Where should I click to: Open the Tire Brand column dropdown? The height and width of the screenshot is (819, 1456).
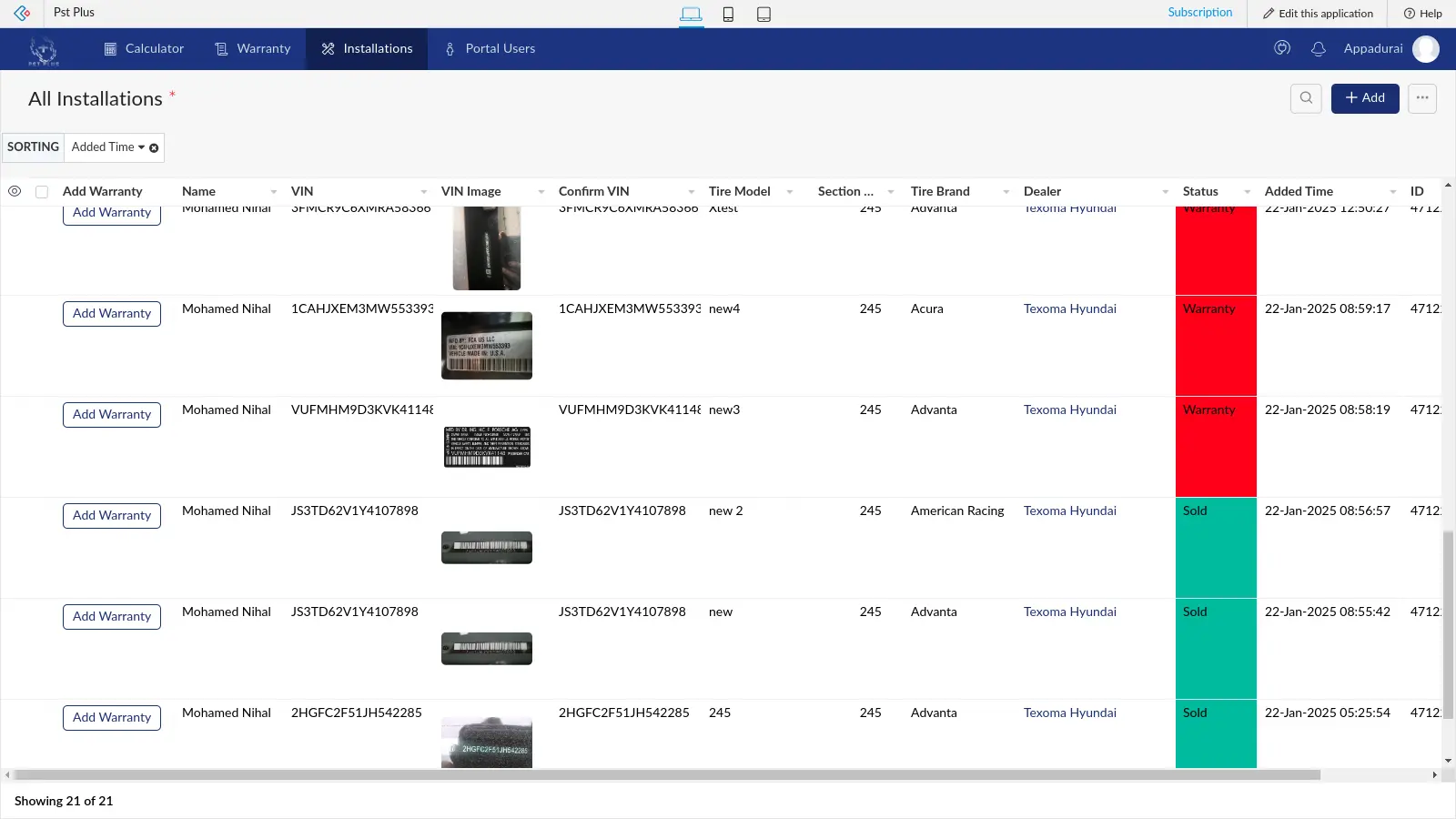(x=1006, y=192)
